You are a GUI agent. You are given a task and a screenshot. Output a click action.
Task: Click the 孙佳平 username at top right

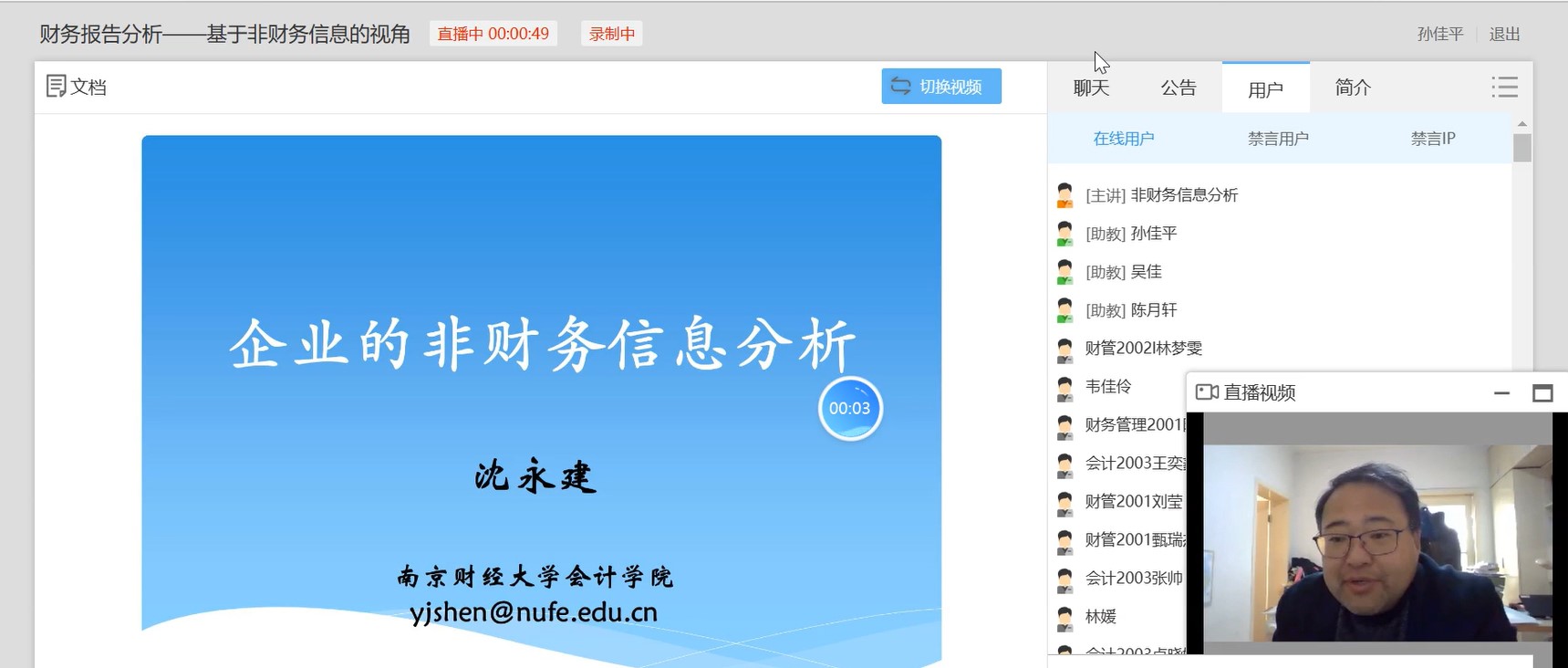(x=1439, y=35)
